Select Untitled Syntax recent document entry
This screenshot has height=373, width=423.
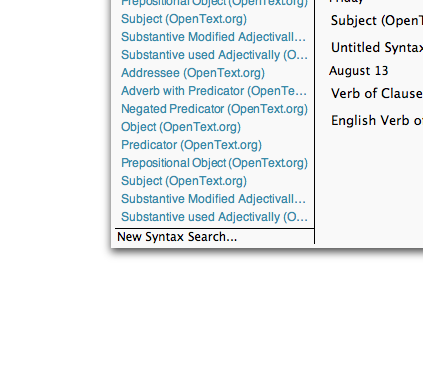click(x=377, y=48)
